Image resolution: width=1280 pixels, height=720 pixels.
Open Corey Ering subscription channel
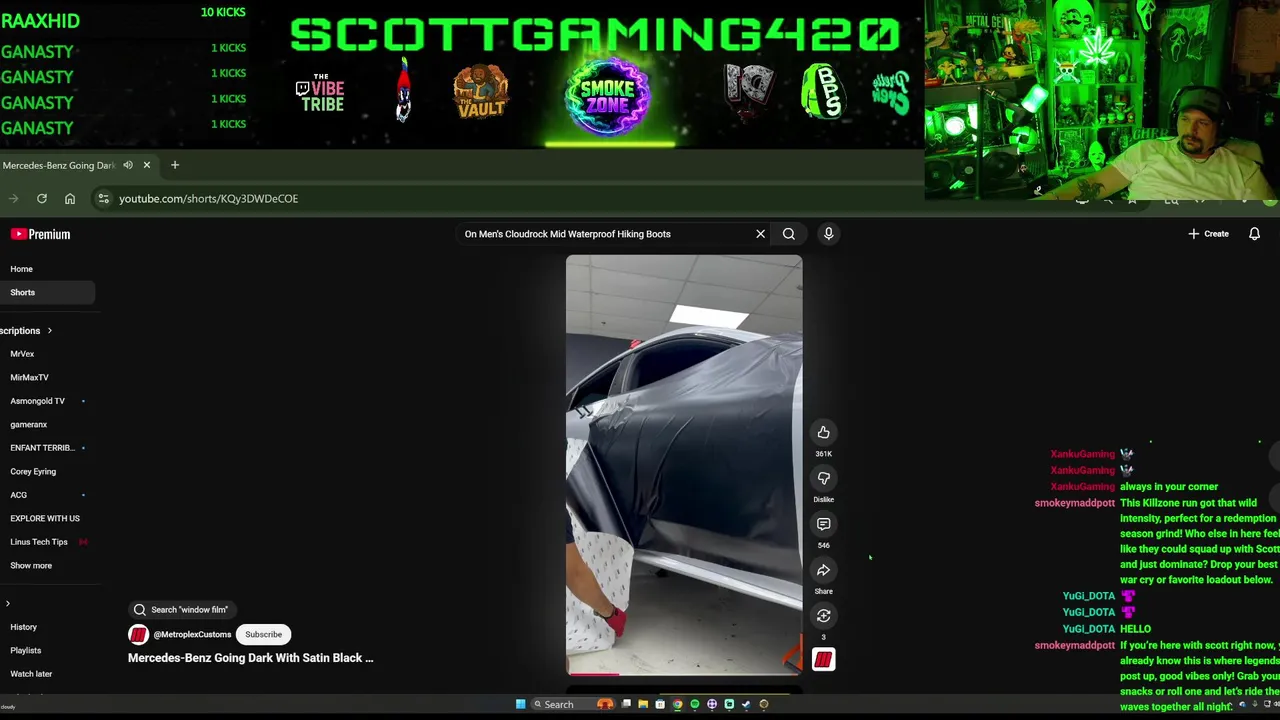(33, 472)
